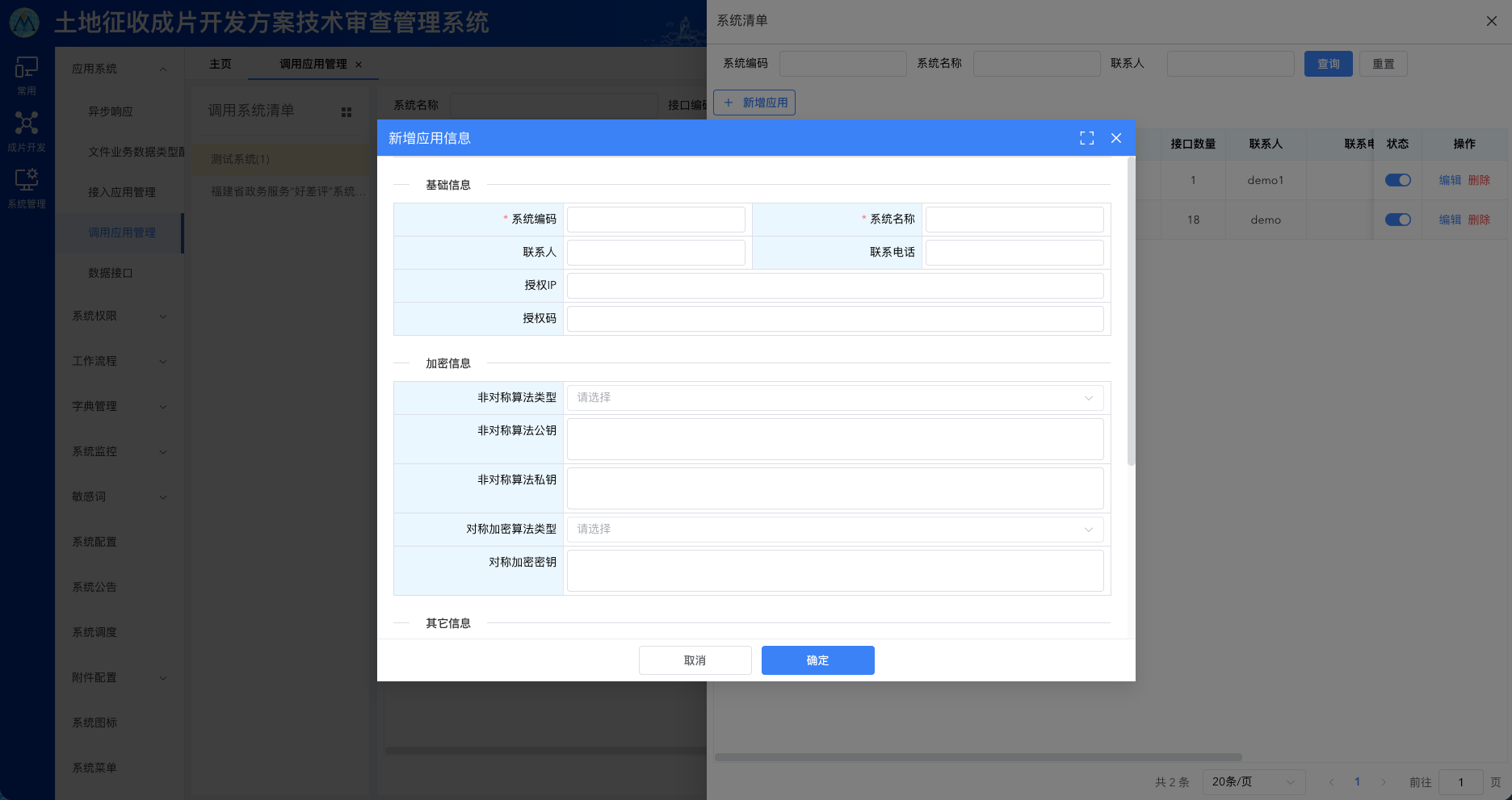The image size is (1512, 800).
Task: Turn off the demo row status switch
Action: point(1397,219)
